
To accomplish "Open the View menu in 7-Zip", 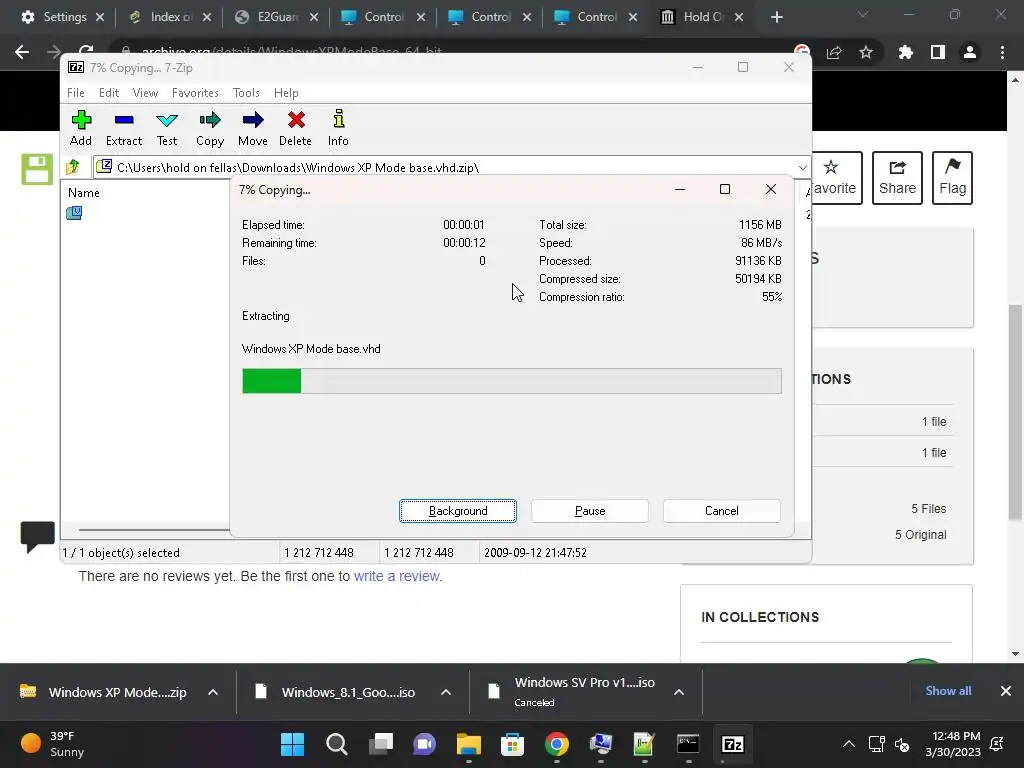I will (x=145, y=93).
